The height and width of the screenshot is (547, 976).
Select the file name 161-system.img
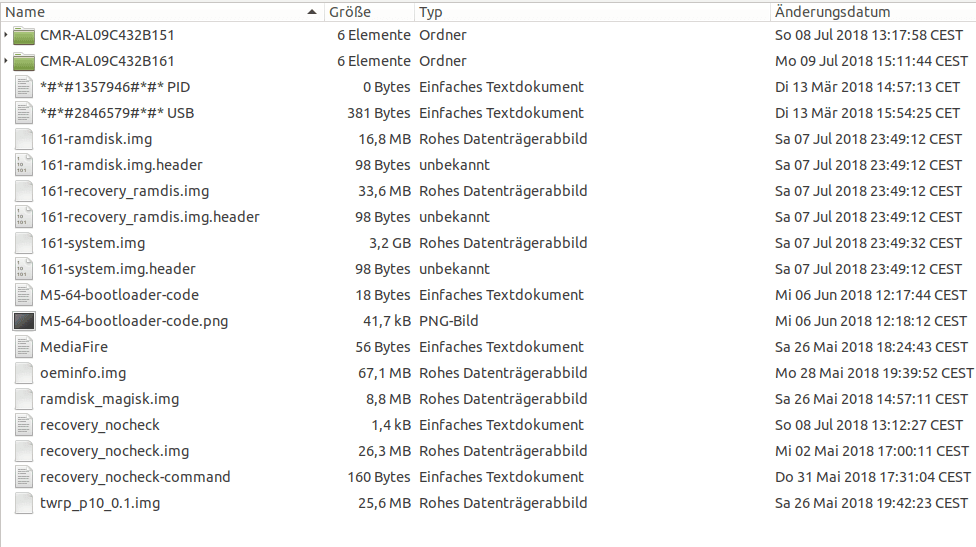pos(93,243)
